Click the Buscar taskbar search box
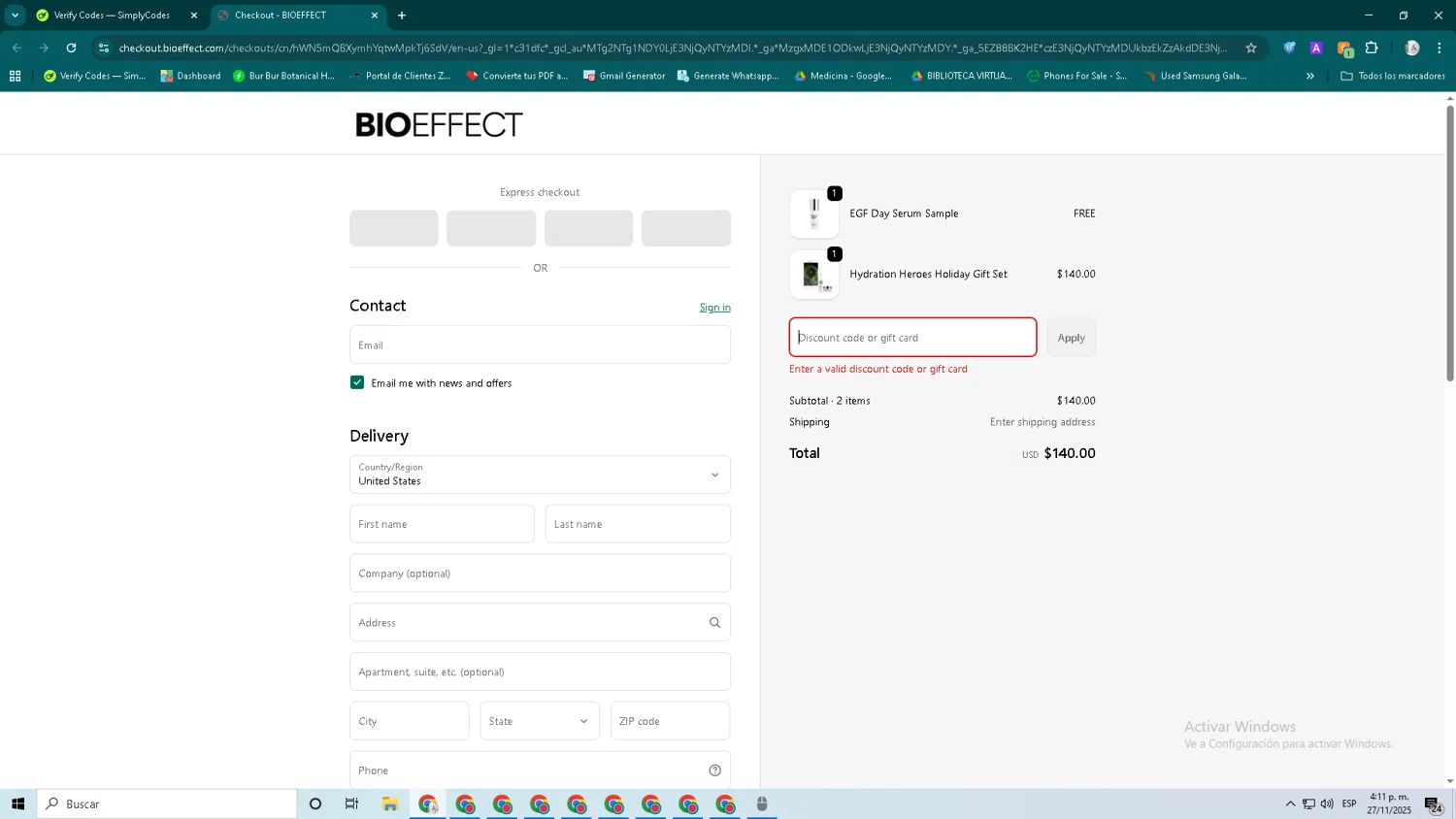Image resolution: width=1456 pixels, height=819 pixels. (x=167, y=803)
